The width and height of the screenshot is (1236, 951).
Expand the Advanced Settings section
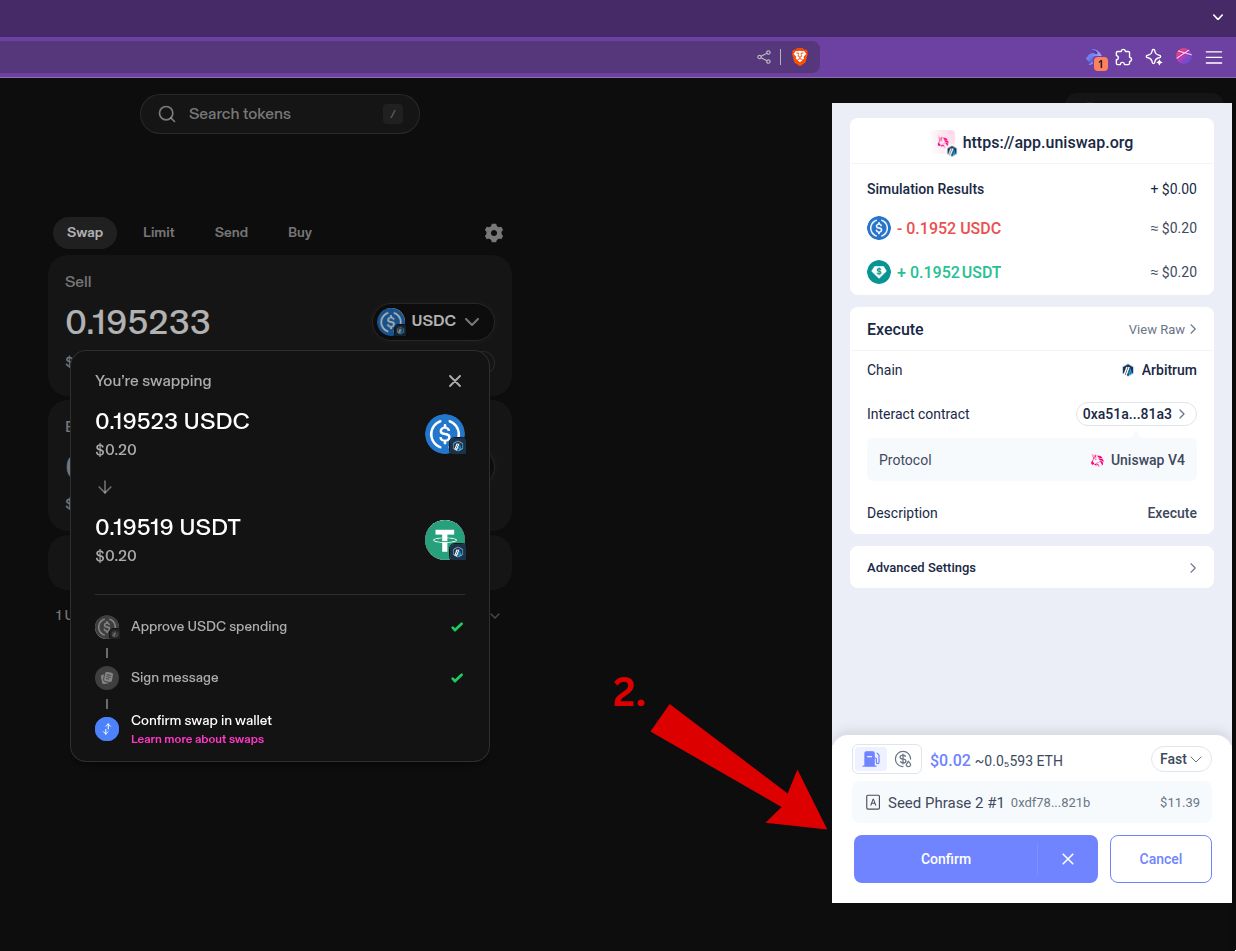point(1031,567)
